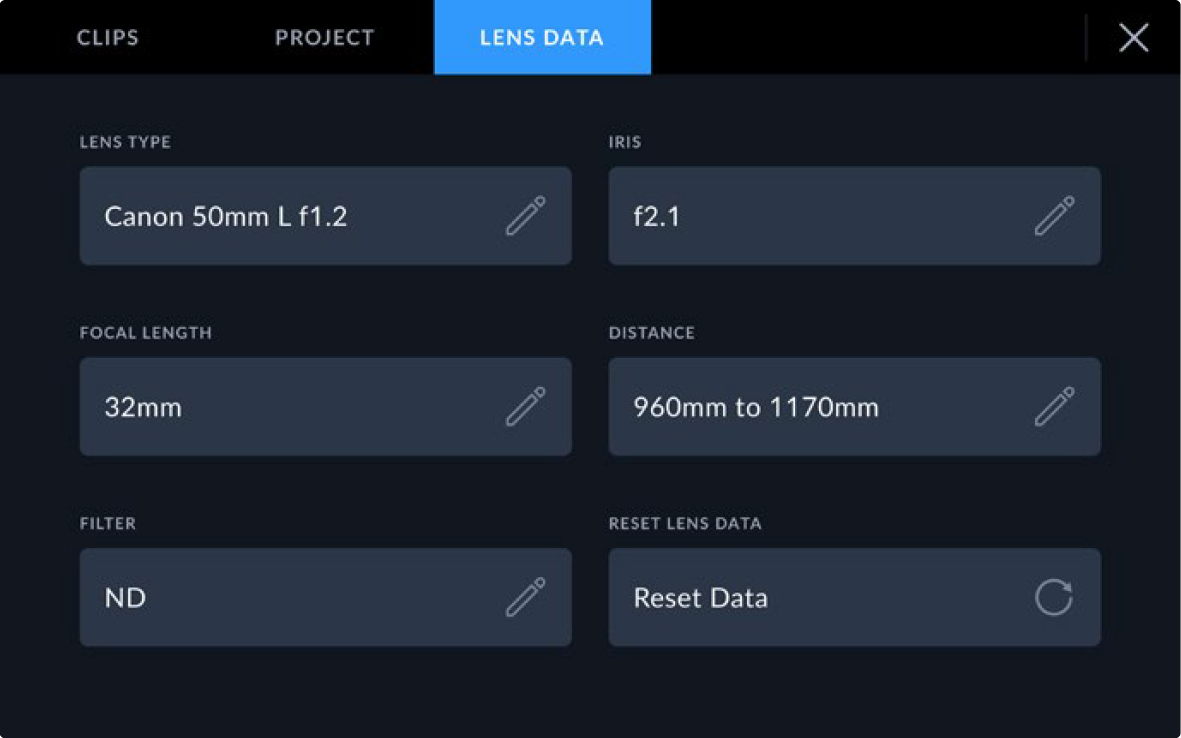
Task: Select the "960mm to 1170mm" distance value
Action: coord(756,407)
